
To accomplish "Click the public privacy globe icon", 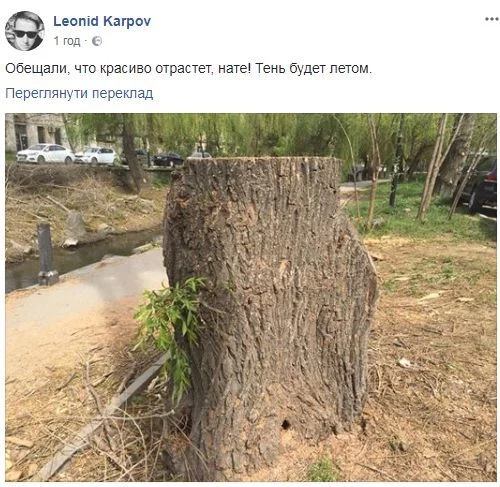I will (97, 41).
